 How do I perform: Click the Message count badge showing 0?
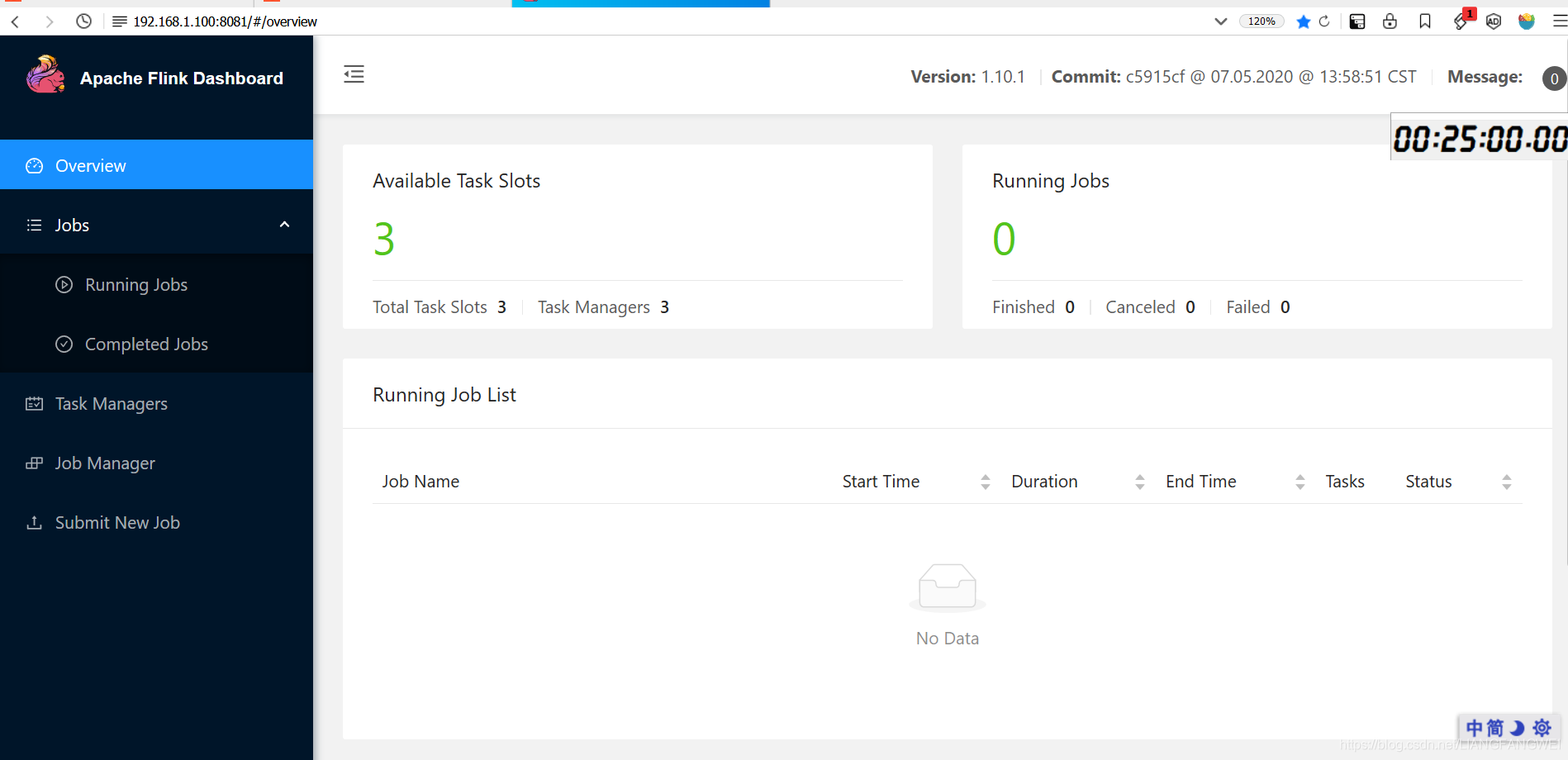pyautogui.click(x=1555, y=78)
